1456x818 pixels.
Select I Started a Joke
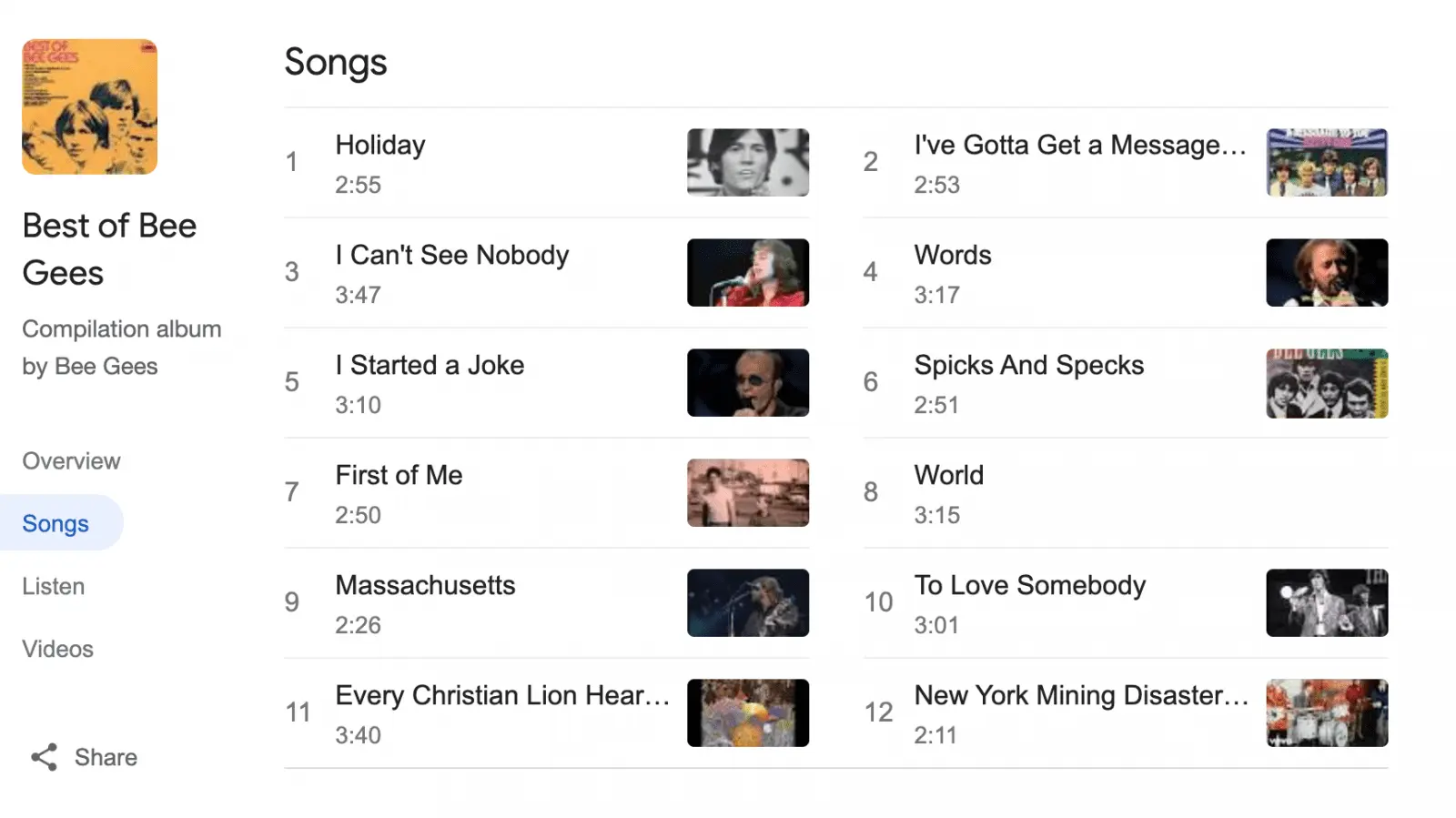430,366
